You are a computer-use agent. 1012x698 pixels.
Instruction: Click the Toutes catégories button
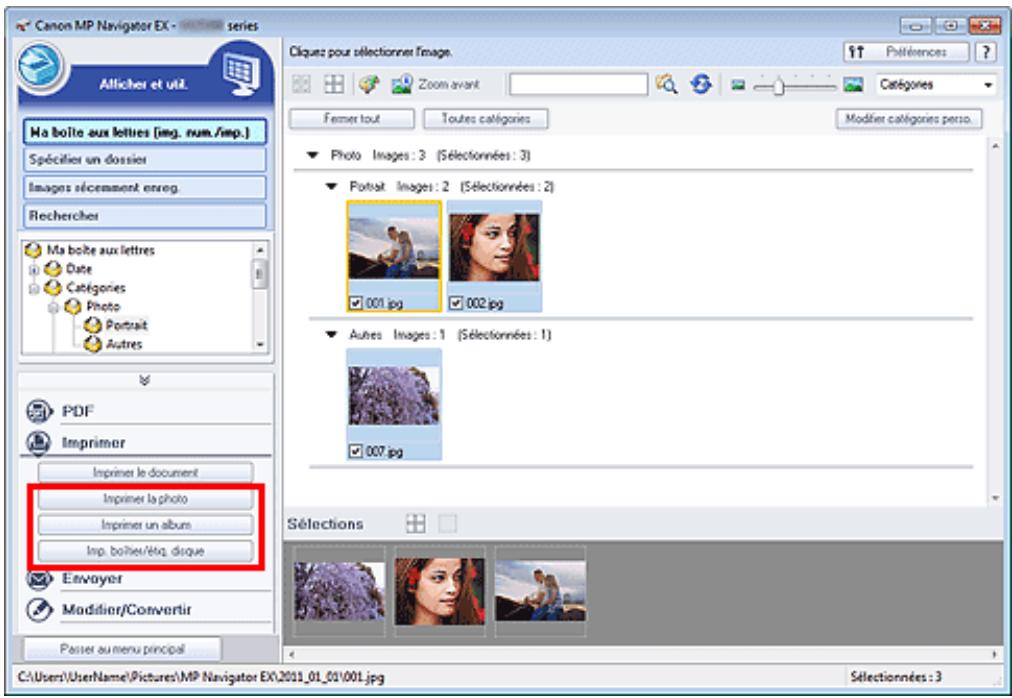click(485, 119)
